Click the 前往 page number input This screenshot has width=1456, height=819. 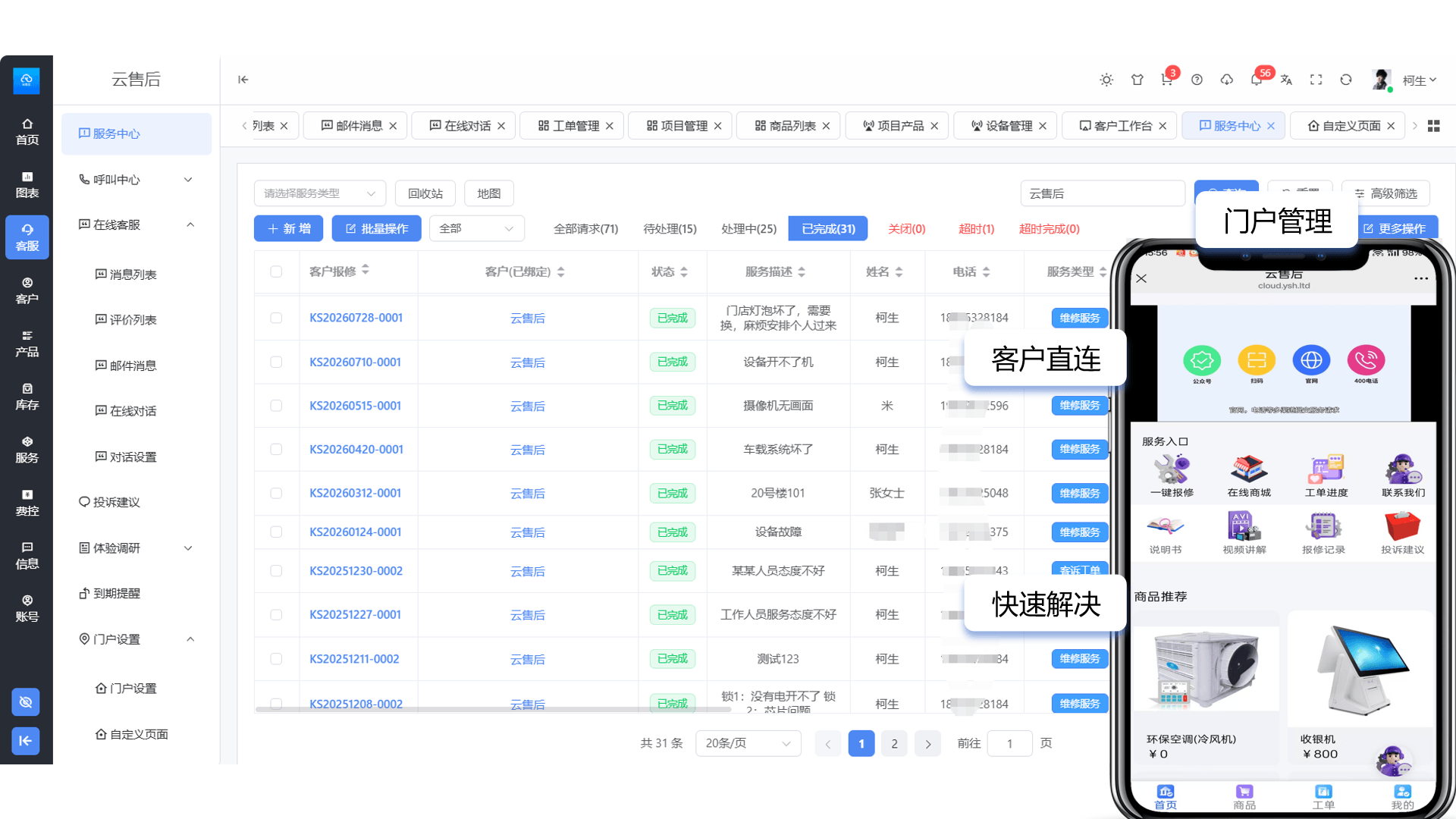coord(1009,743)
